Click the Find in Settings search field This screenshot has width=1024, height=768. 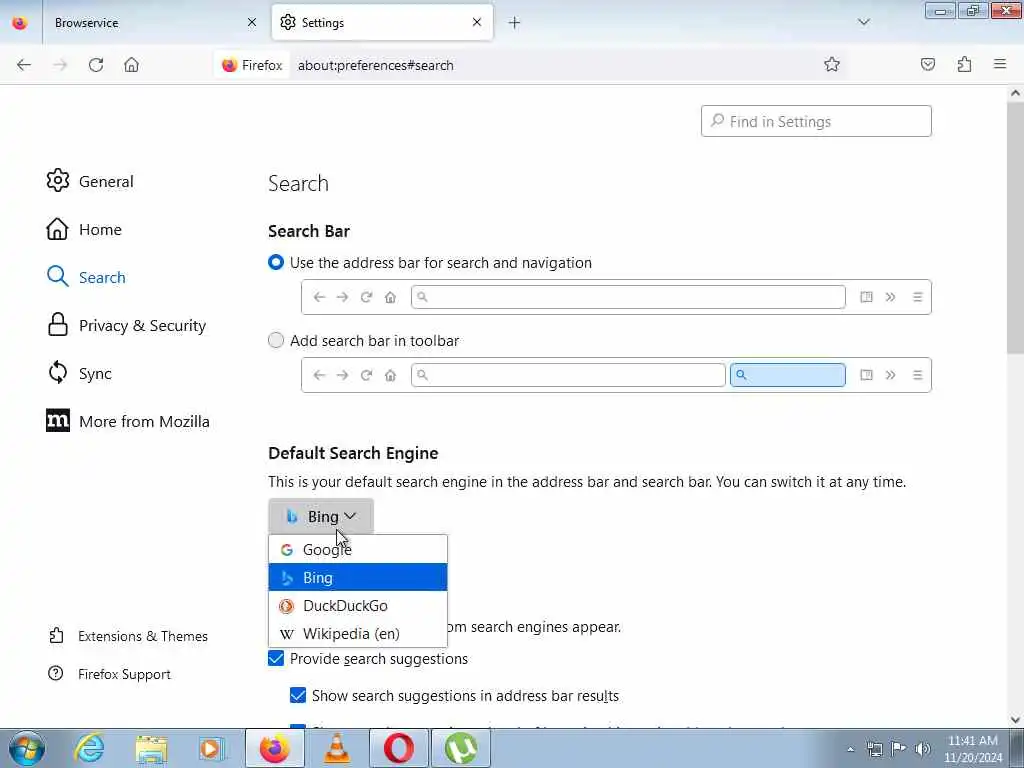(816, 121)
